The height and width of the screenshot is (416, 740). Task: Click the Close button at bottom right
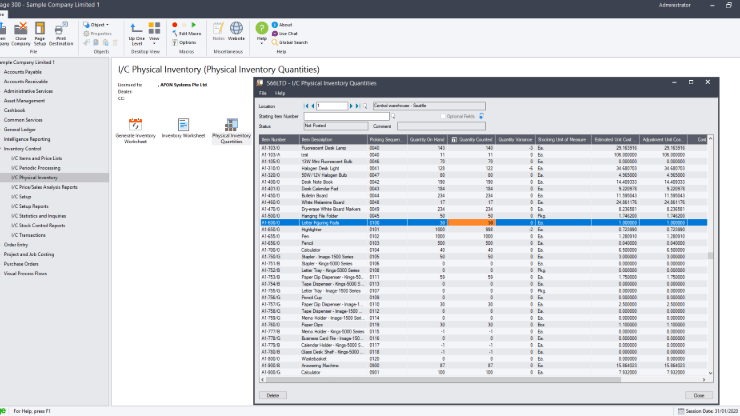[699, 395]
